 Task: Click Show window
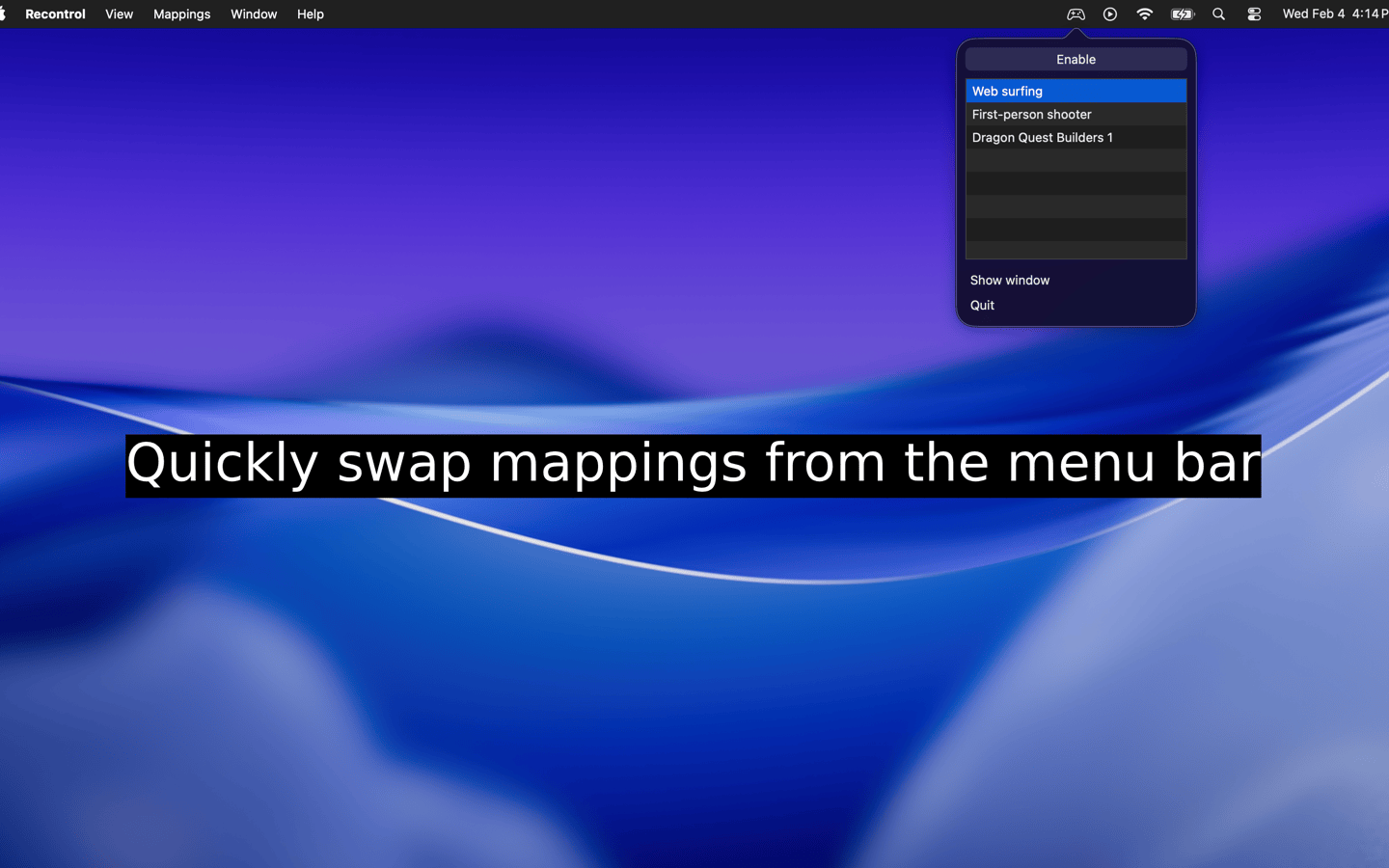click(1010, 280)
